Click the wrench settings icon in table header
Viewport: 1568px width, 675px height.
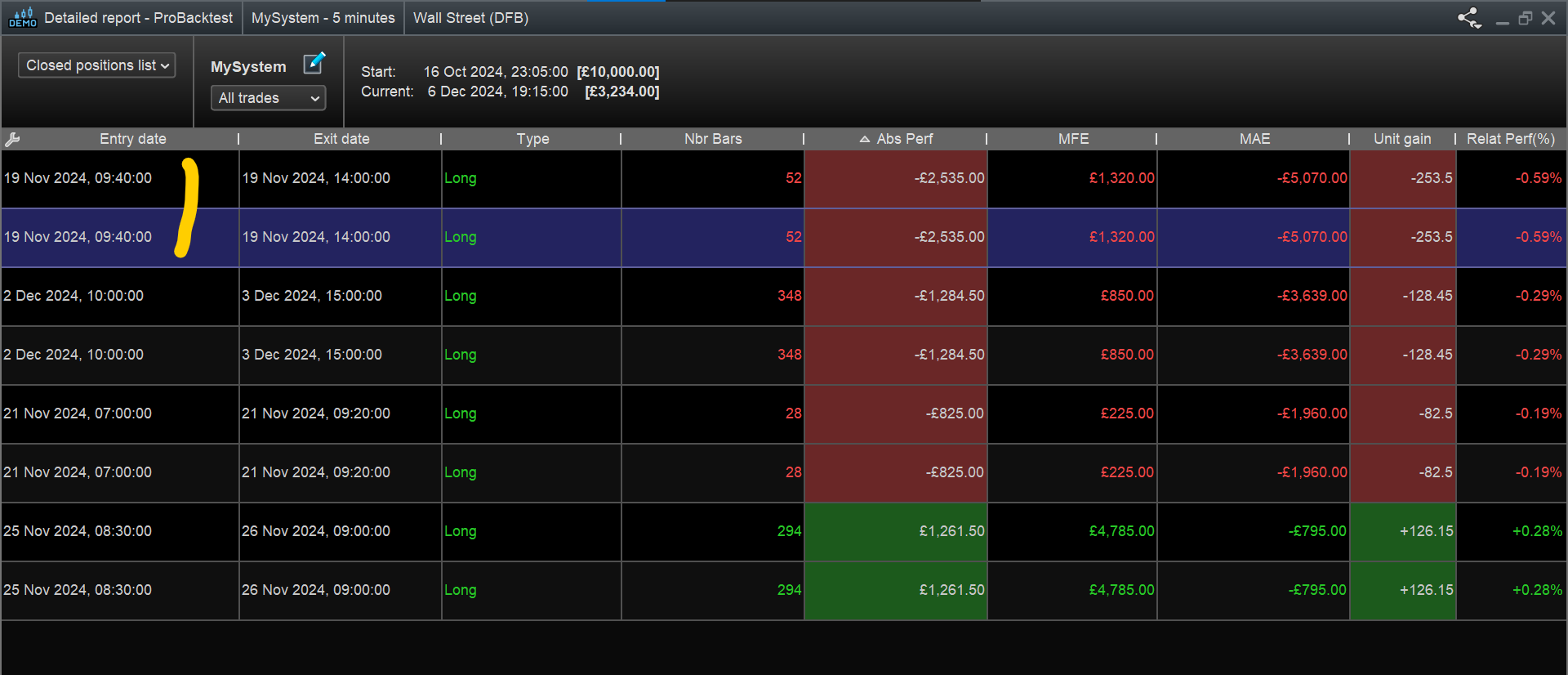point(12,140)
